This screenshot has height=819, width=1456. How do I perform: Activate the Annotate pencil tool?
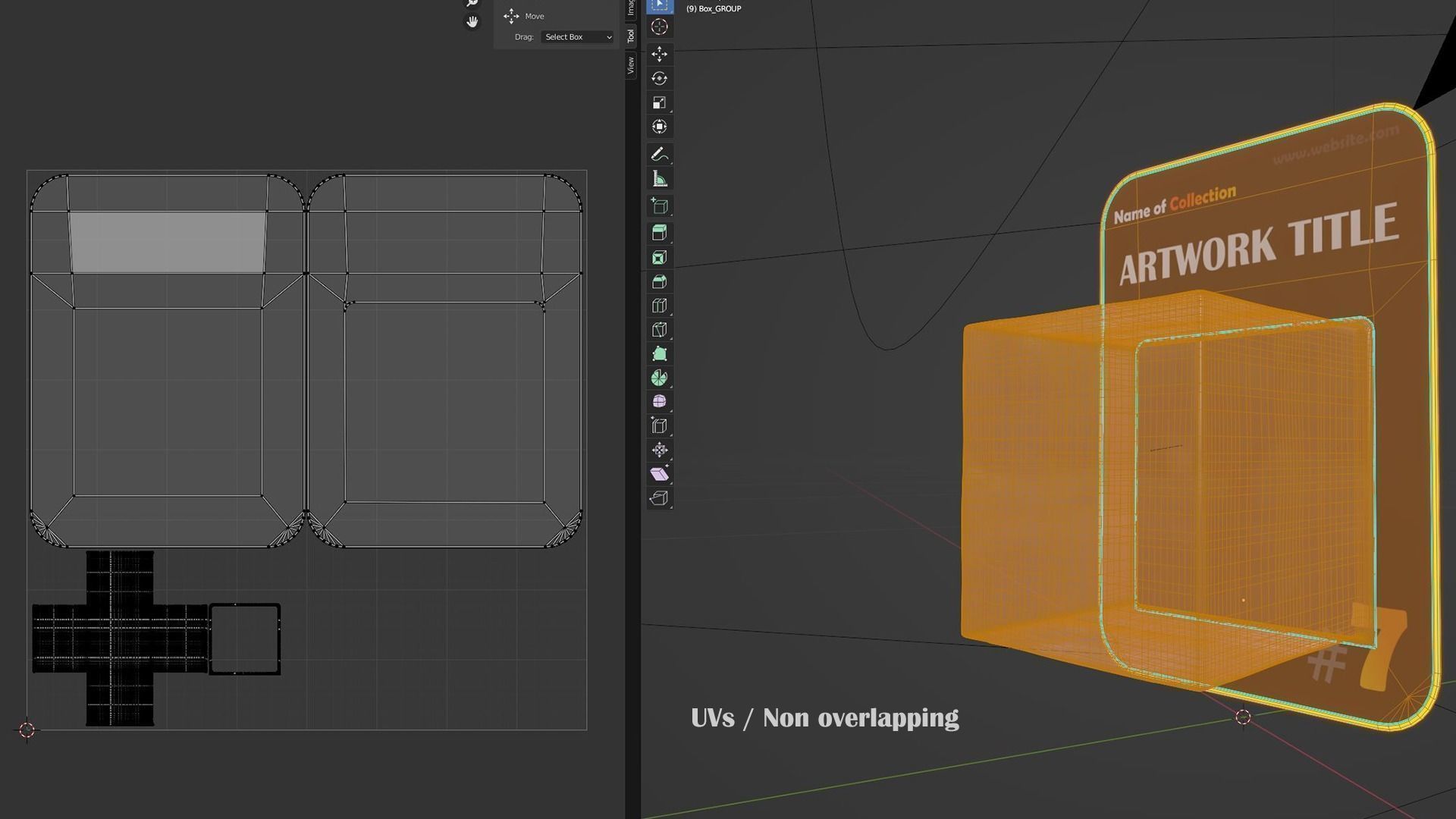pos(659,155)
